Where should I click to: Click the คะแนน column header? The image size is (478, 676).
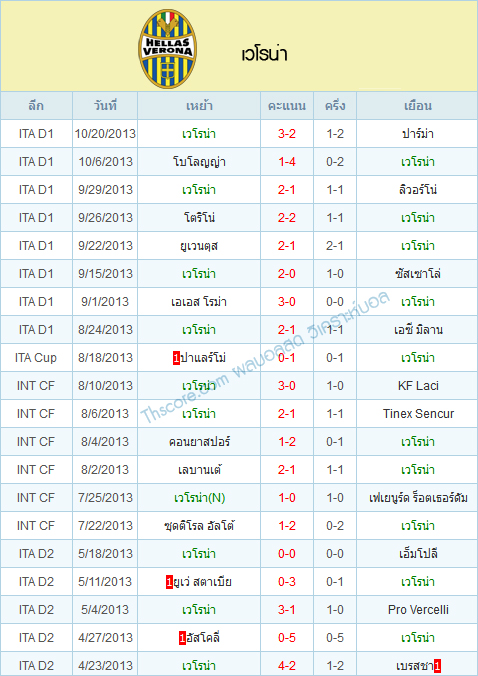pos(287,106)
